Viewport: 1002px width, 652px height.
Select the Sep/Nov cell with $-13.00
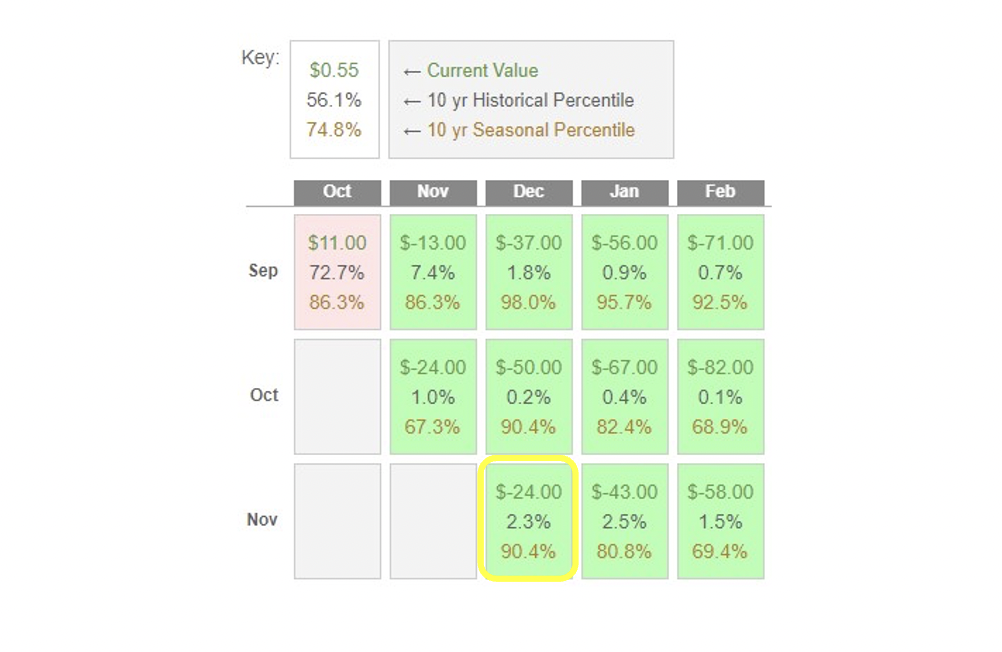tap(433, 272)
